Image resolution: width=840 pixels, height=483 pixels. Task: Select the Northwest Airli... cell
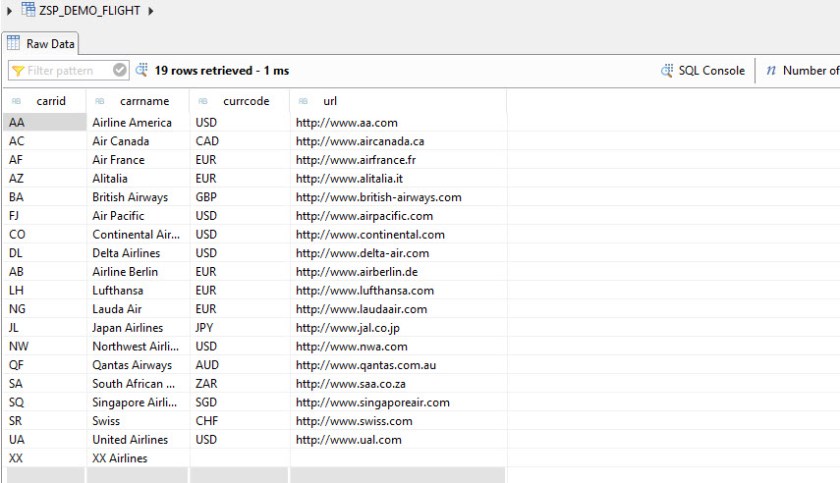pos(138,346)
